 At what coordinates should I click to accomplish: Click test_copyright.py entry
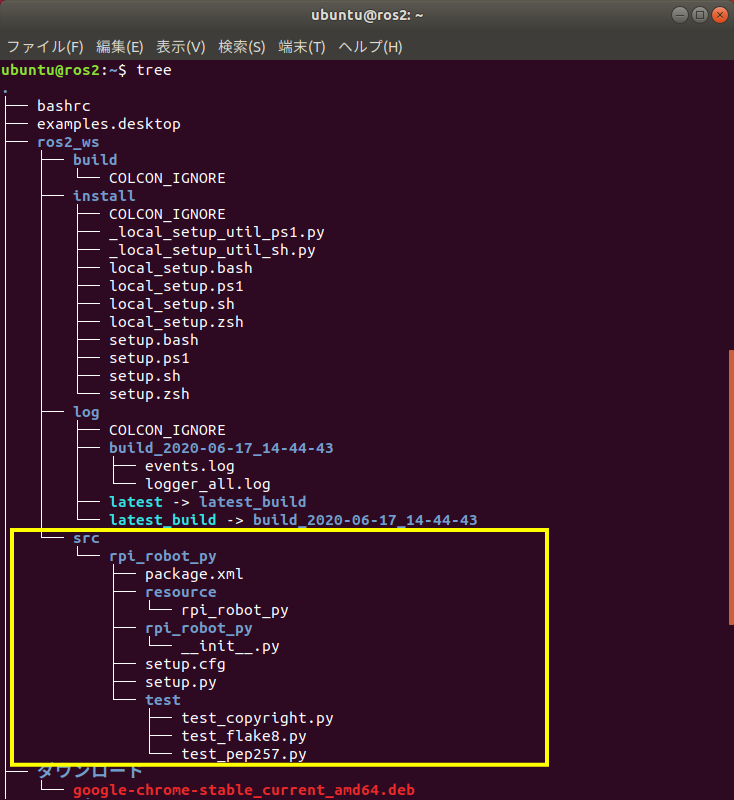click(257, 718)
